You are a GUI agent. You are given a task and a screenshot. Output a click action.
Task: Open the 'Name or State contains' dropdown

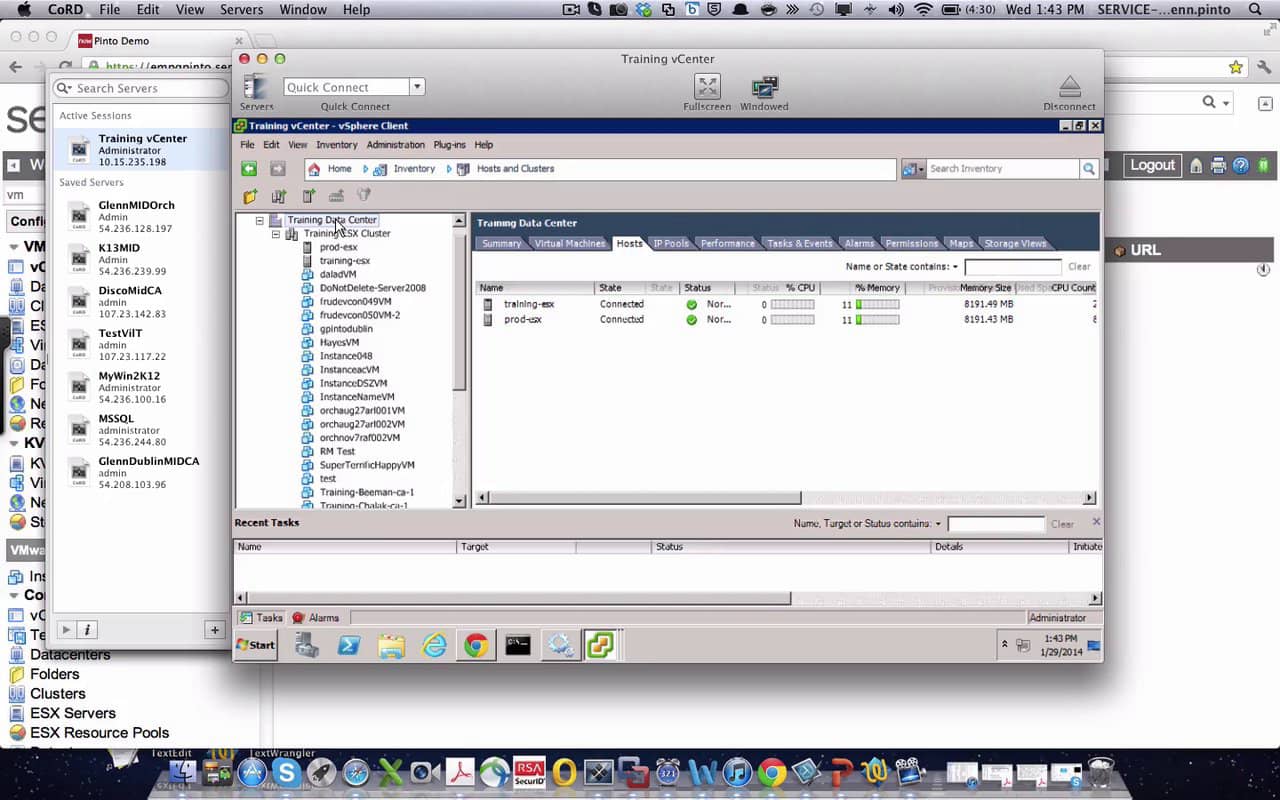pyautogui.click(x=953, y=267)
